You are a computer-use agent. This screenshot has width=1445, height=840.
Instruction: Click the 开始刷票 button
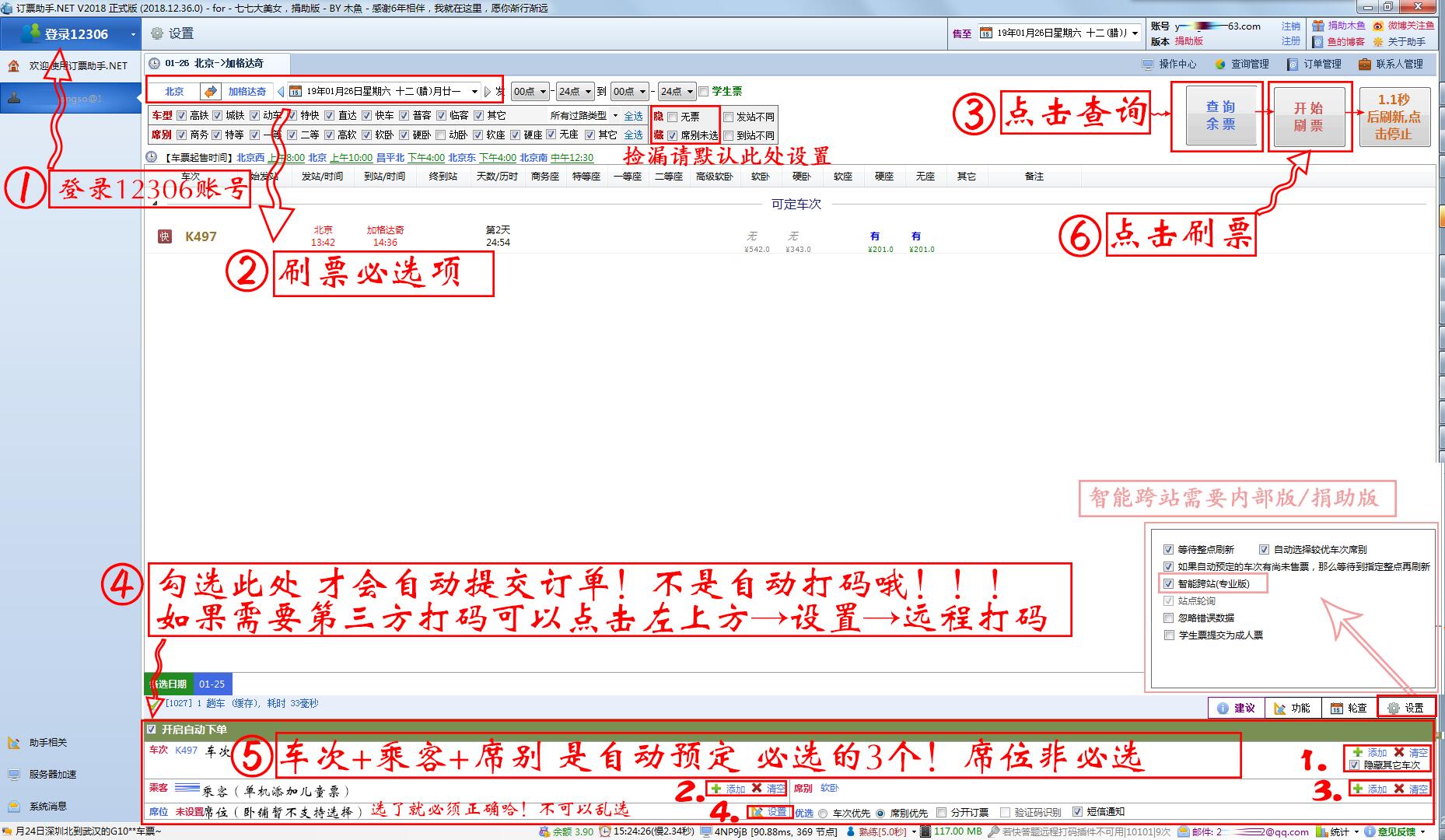(x=1308, y=116)
